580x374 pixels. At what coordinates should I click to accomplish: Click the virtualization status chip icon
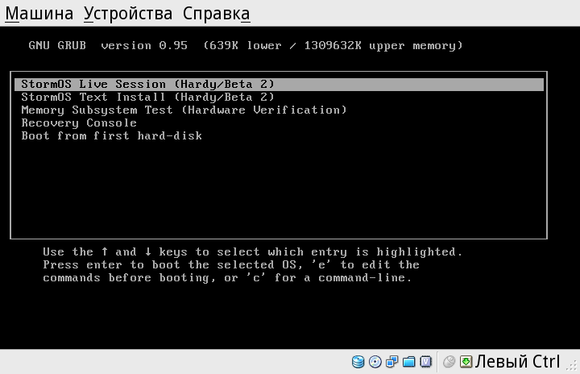coord(426,361)
